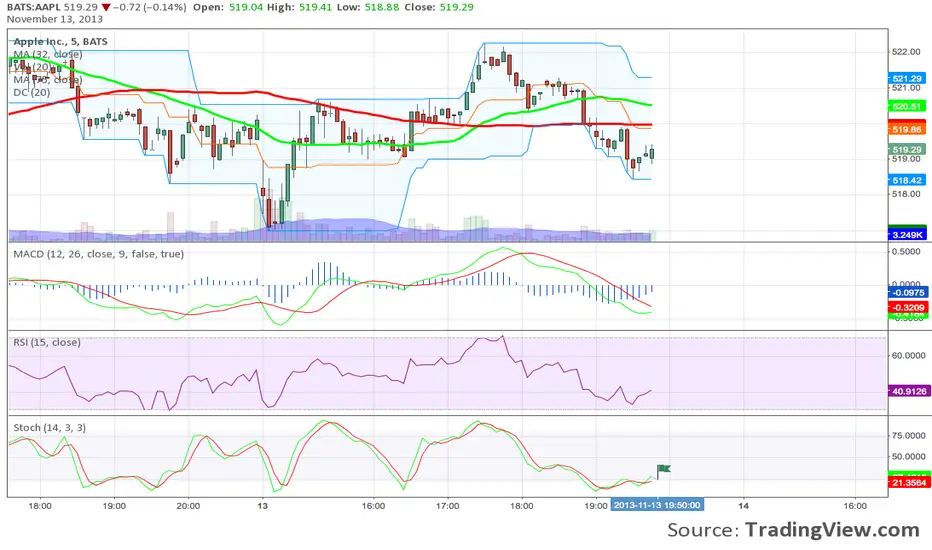The width and height of the screenshot is (932, 550).
Task: Click the 75.0000 Stoch axis label
Action: click(x=908, y=436)
